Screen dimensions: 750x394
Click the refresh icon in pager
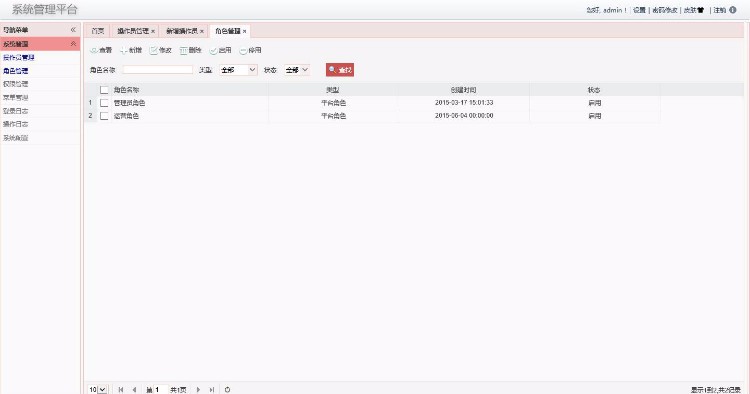(227, 390)
